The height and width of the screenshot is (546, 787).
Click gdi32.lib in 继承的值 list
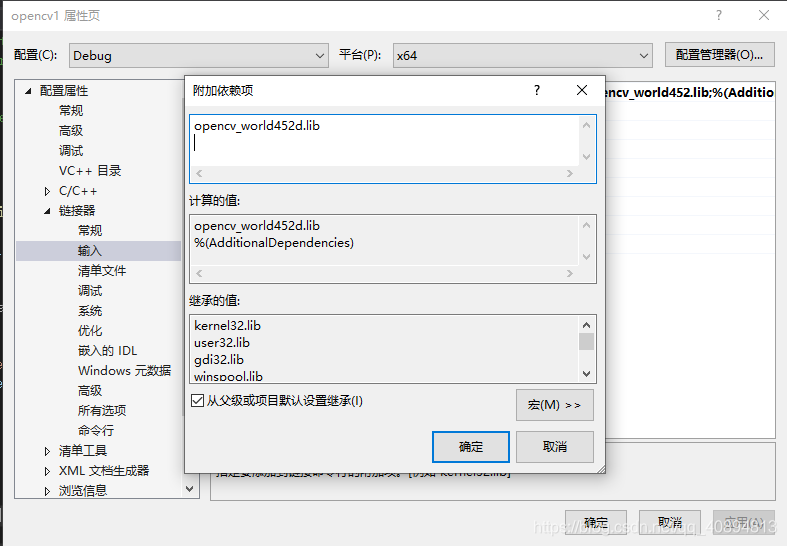(x=219, y=360)
